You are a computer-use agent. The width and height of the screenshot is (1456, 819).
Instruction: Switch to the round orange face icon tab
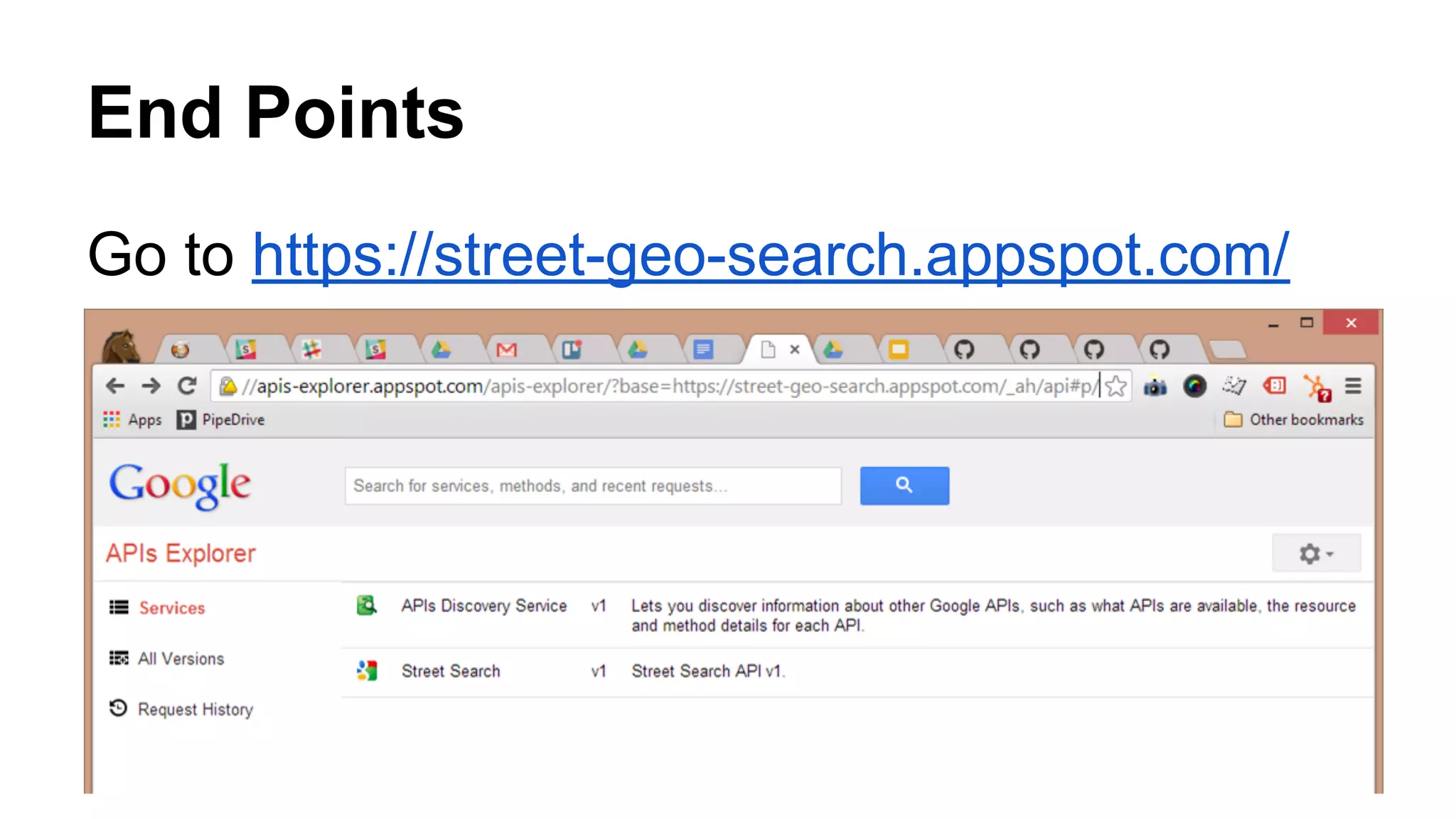[181, 350]
